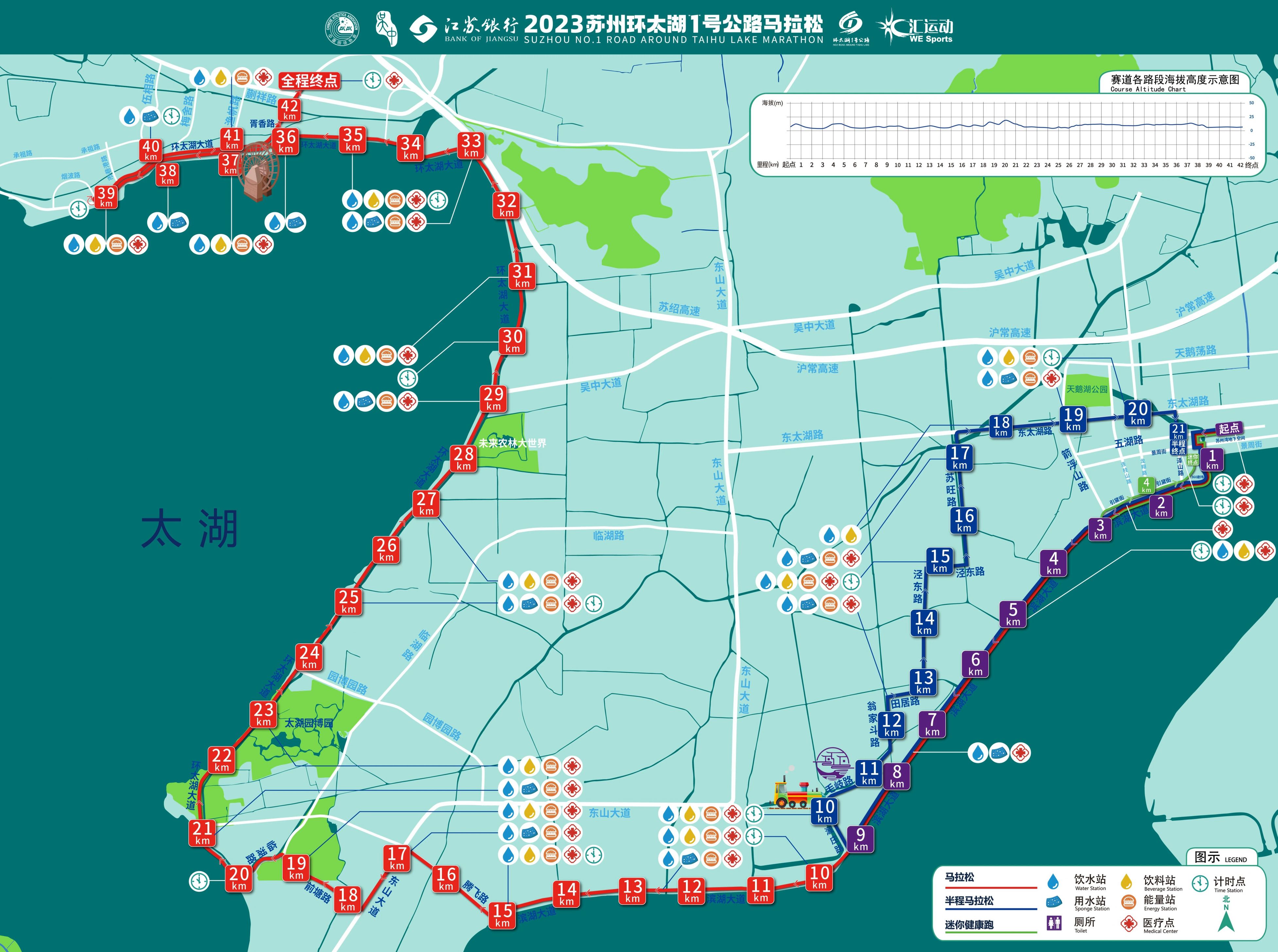Click the green 迷你健康跑 line sample in legend
The width and height of the screenshot is (1278, 952).
click(x=991, y=932)
